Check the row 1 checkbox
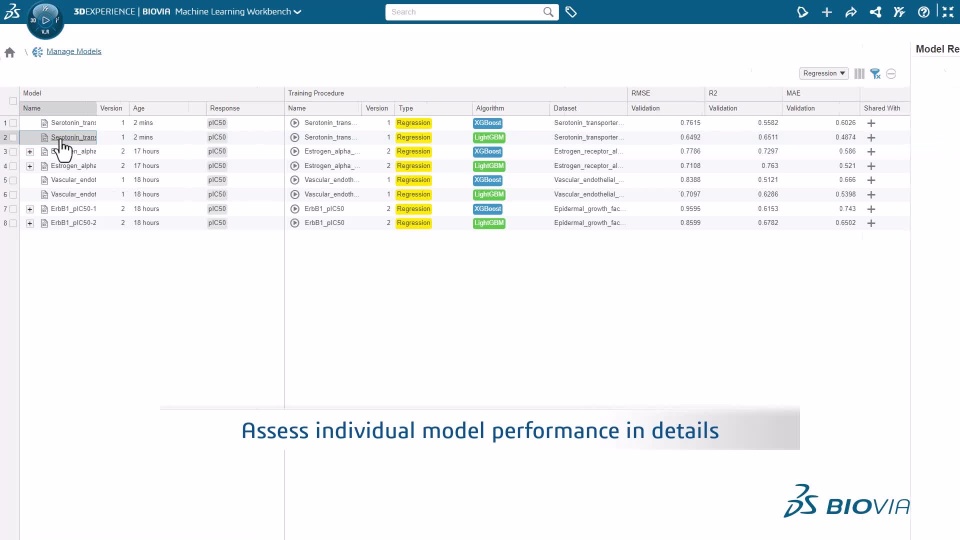 (13, 123)
